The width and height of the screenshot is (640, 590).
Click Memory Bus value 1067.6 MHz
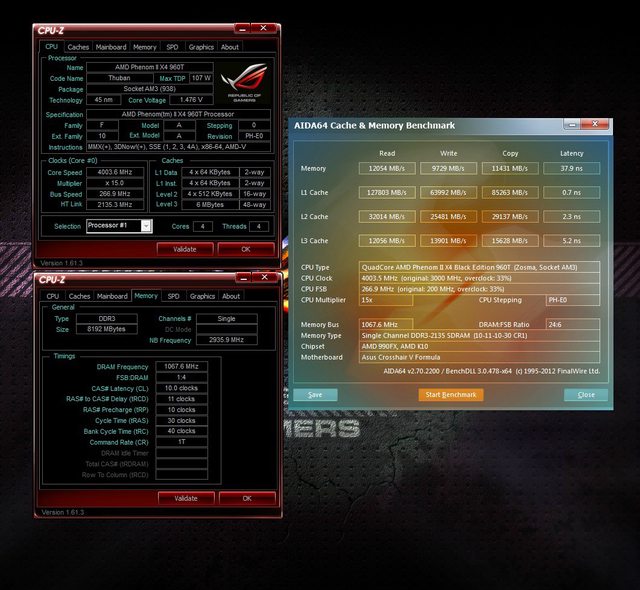coord(386,324)
